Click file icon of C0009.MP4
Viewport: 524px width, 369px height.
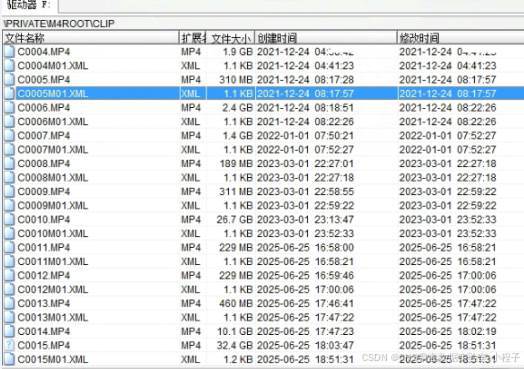coord(9,192)
